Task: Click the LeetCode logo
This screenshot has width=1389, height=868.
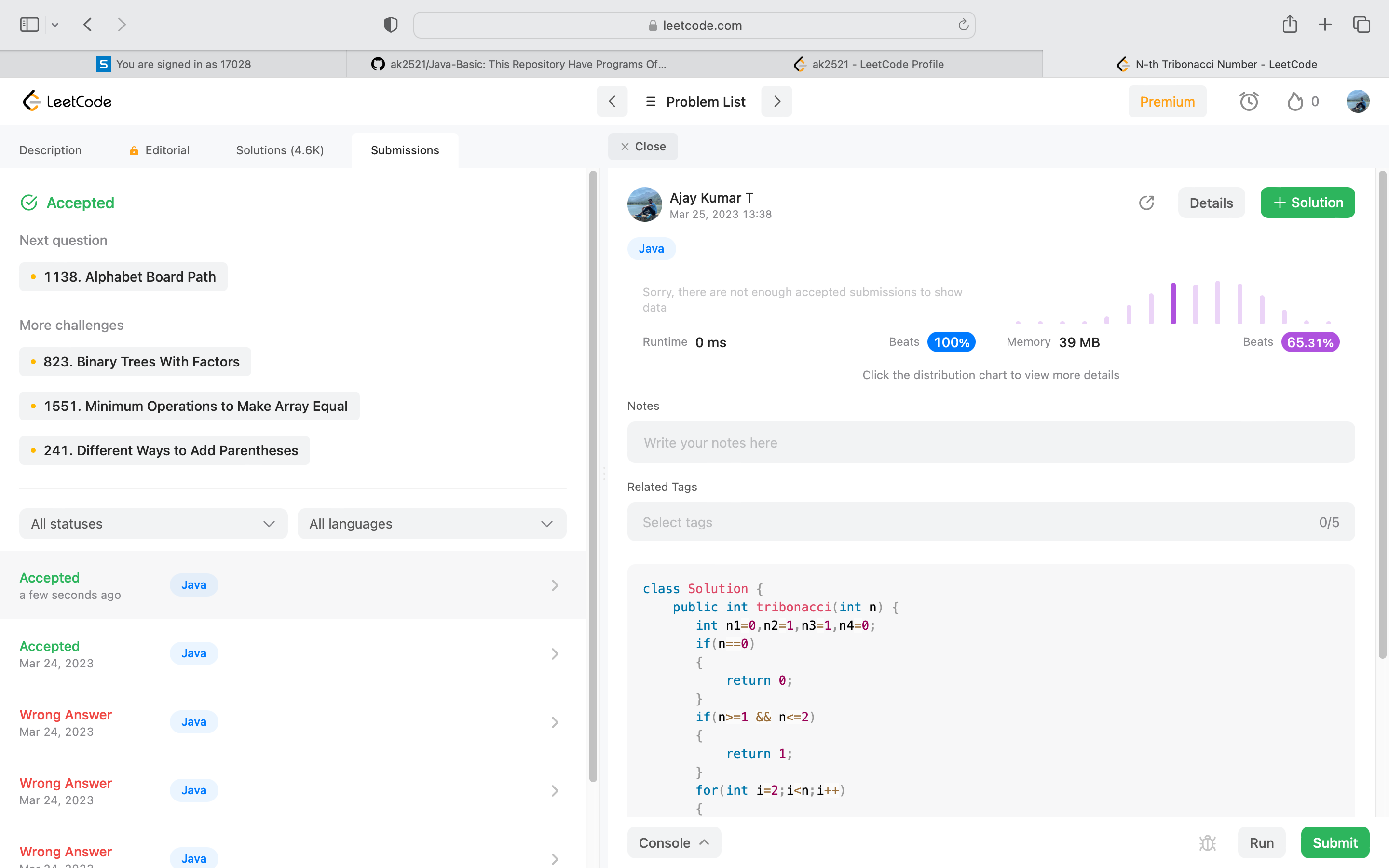Action: pos(67,102)
